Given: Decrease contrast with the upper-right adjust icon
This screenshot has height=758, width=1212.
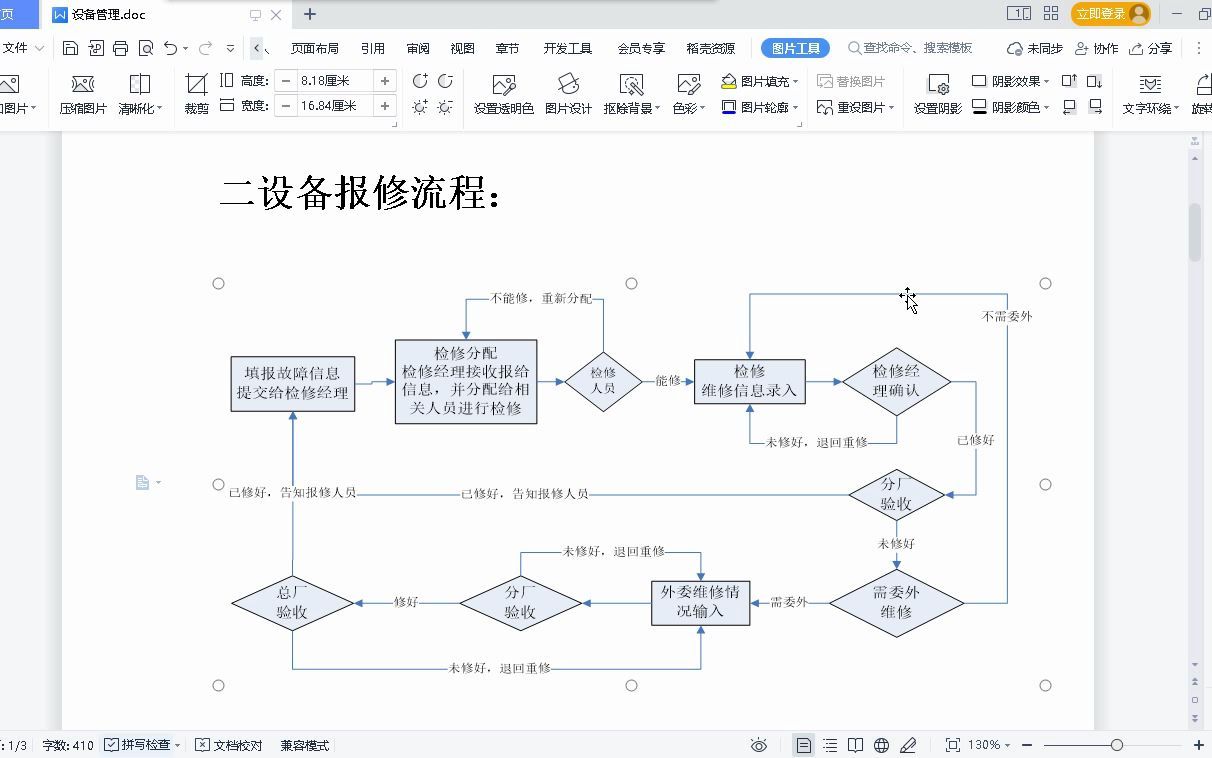Looking at the screenshot, I should [x=445, y=81].
